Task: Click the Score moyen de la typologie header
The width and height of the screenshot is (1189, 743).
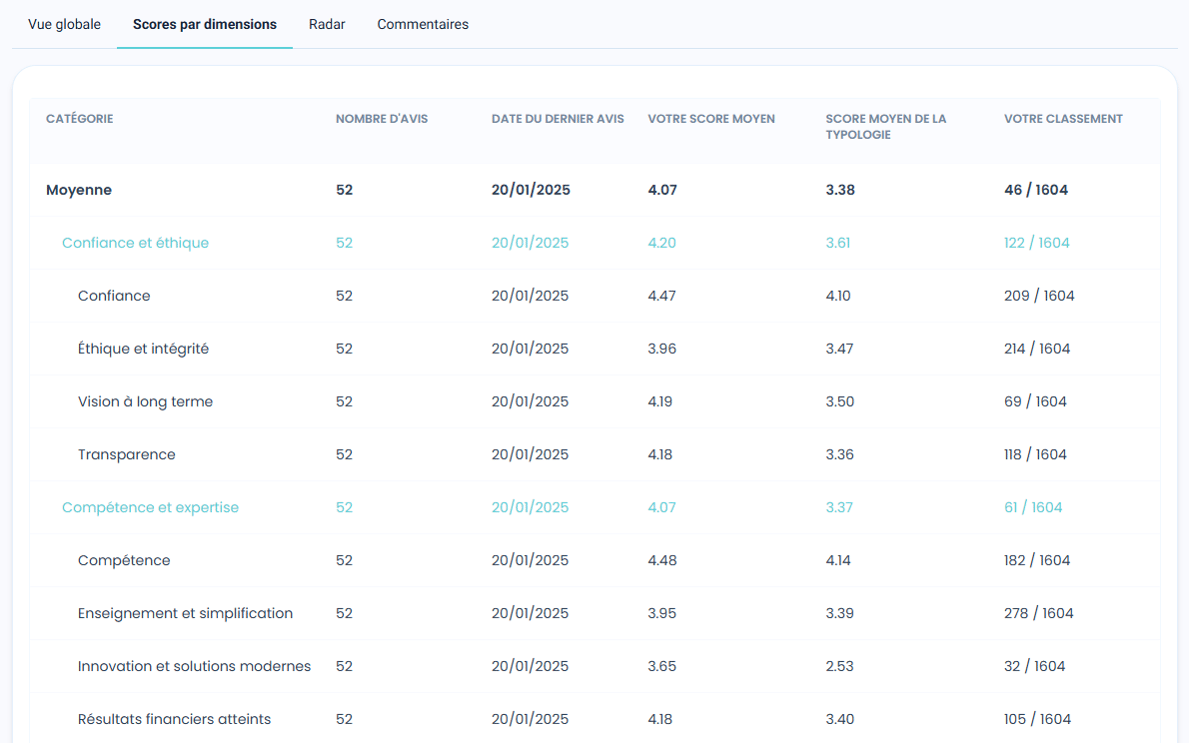Action: (885, 126)
